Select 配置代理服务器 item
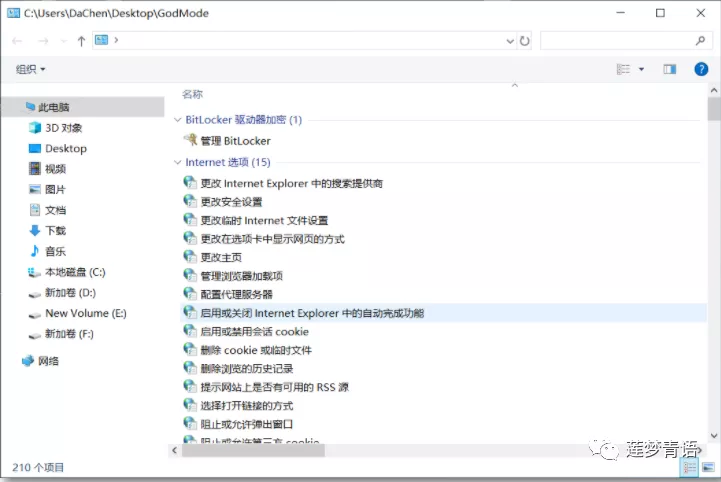 228,294
